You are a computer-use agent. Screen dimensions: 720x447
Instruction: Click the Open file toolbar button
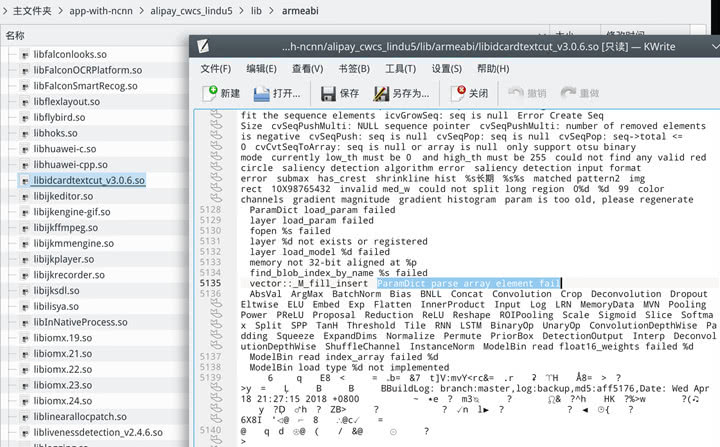(x=277, y=94)
